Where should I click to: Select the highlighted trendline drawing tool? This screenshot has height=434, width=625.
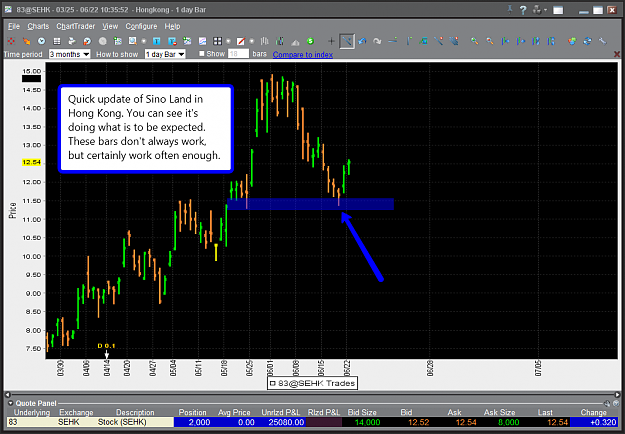pos(347,41)
